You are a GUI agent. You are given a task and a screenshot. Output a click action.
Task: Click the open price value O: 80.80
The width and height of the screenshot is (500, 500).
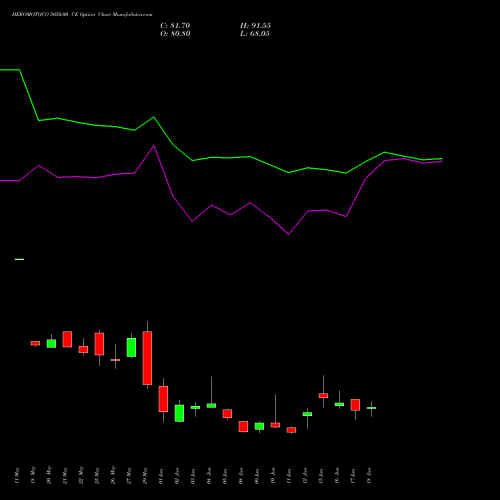point(175,34)
